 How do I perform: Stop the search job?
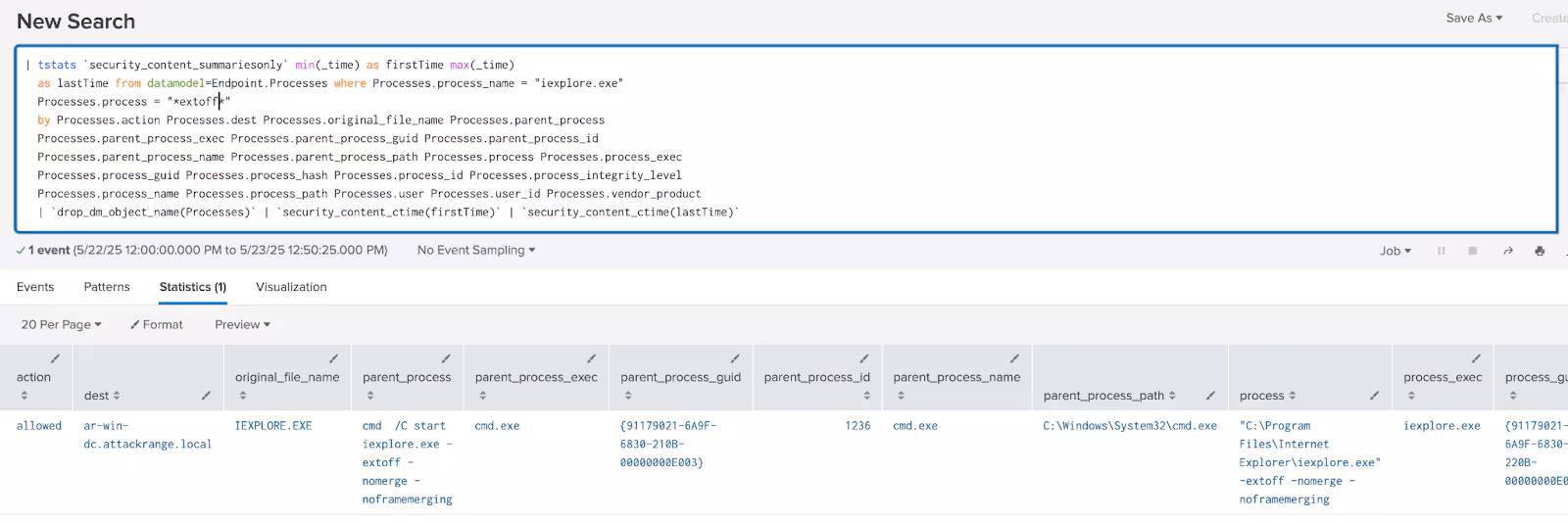pyautogui.click(x=1472, y=251)
